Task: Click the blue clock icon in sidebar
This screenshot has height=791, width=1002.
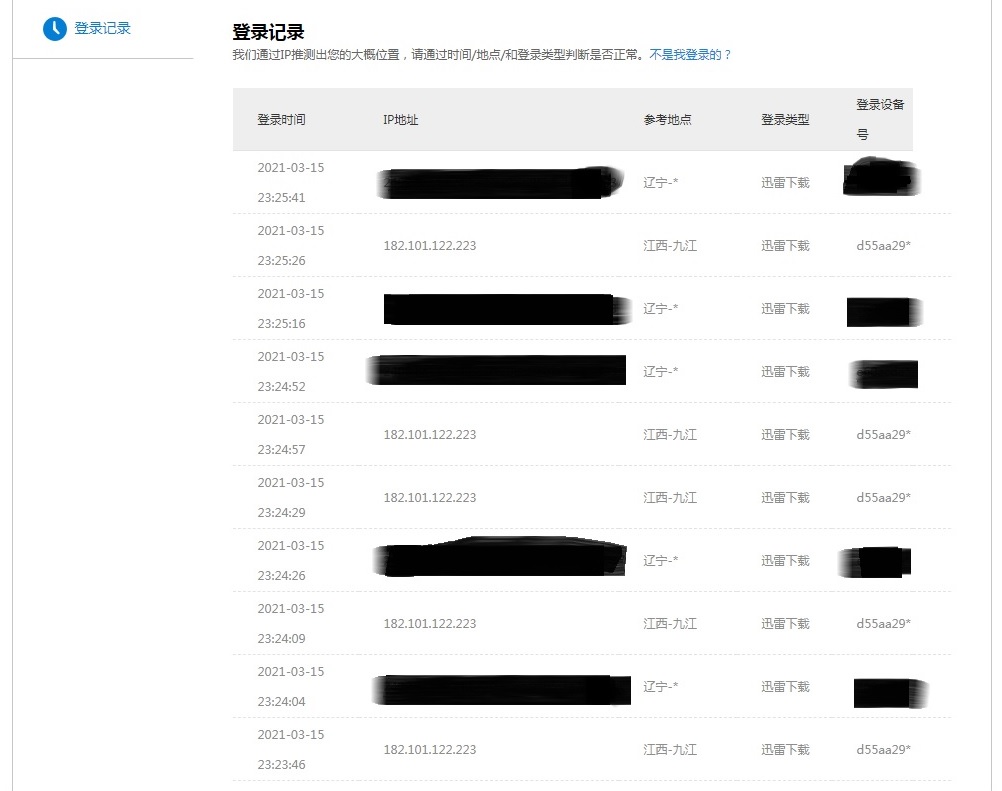Action: coord(54,27)
